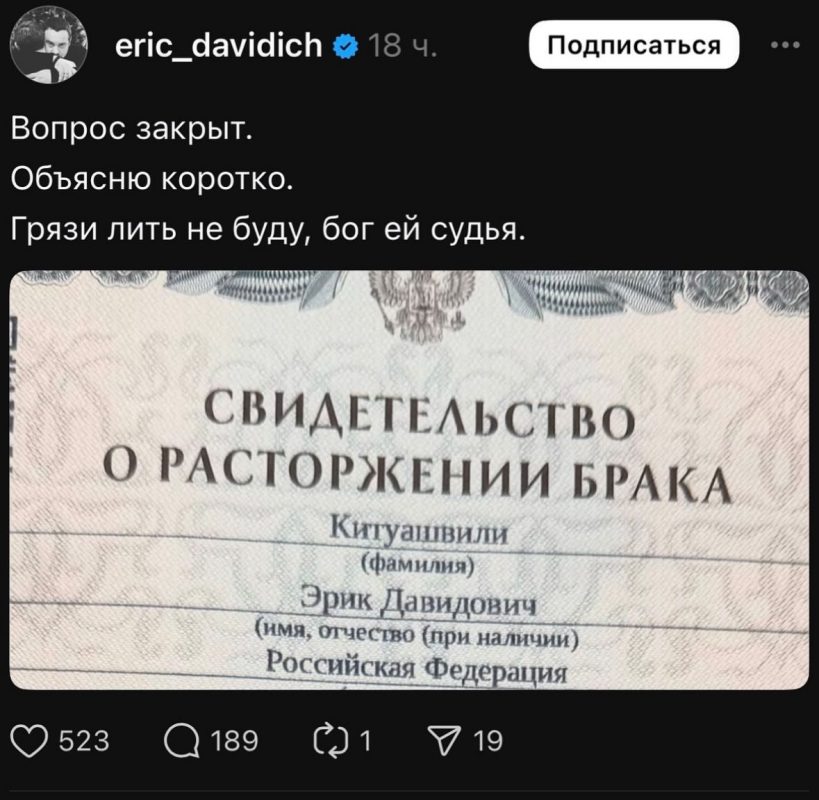819x800 pixels.
Task: Share the post with the paper plane icon
Action: tap(444, 741)
